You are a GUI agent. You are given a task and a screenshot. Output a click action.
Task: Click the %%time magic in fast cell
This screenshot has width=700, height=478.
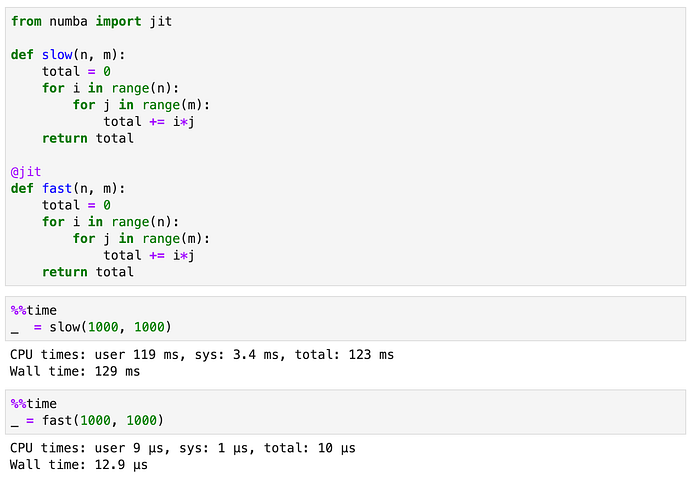[x=33, y=403]
